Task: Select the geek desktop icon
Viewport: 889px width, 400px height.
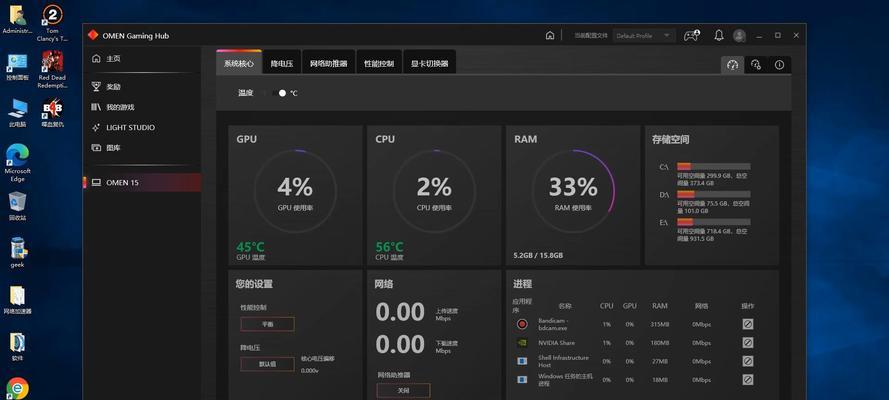Action: [x=18, y=253]
